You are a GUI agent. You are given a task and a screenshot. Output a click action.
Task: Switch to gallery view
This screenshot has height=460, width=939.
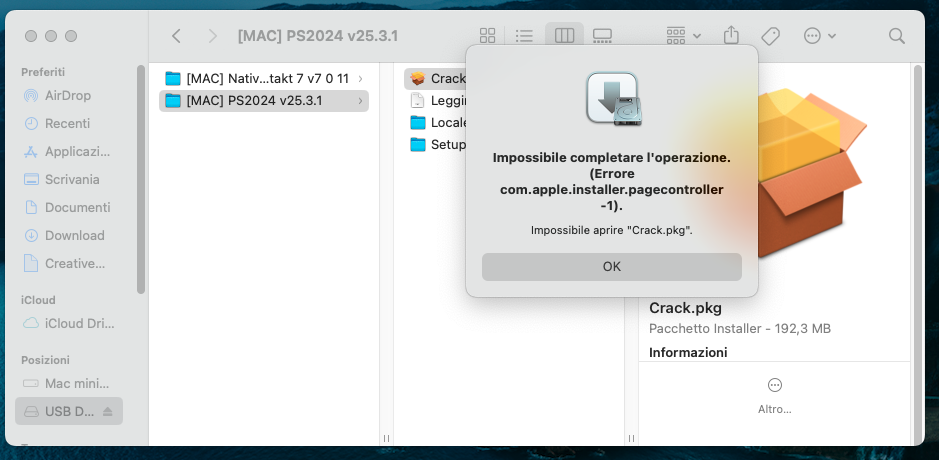pos(602,36)
